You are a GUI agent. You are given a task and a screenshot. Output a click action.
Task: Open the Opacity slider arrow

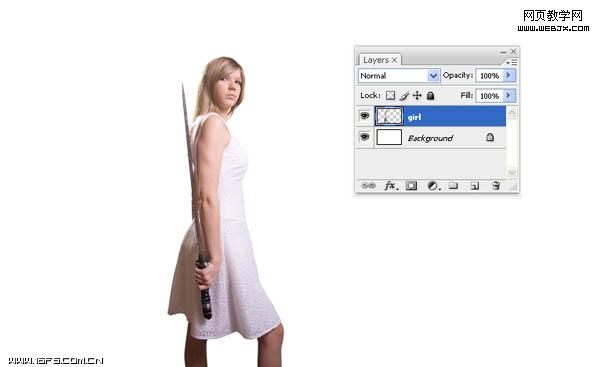tap(509, 75)
